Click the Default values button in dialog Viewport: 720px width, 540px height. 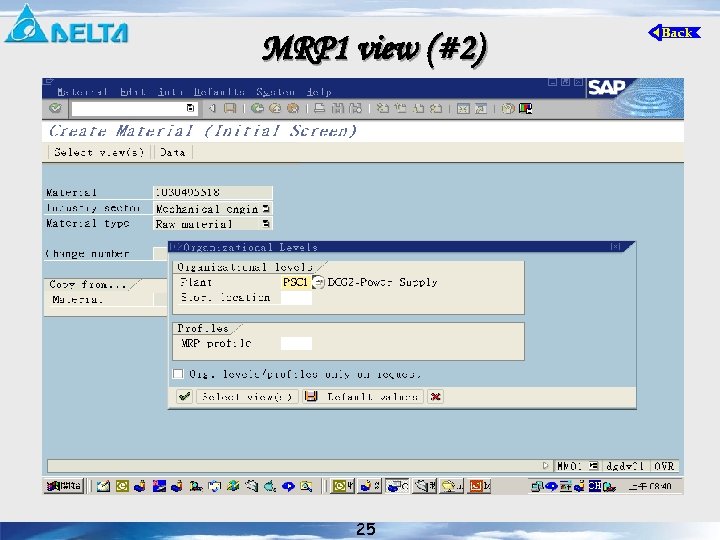(x=363, y=396)
